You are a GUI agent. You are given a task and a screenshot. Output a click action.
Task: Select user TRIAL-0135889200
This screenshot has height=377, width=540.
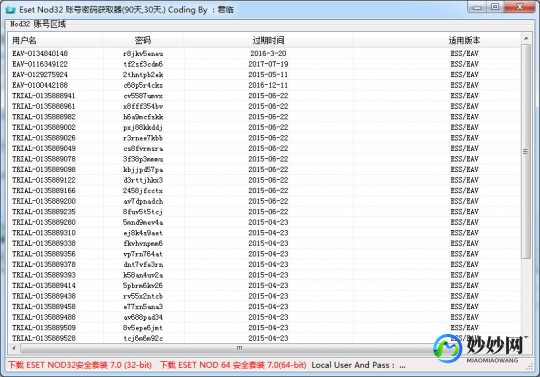click(x=44, y=201)
